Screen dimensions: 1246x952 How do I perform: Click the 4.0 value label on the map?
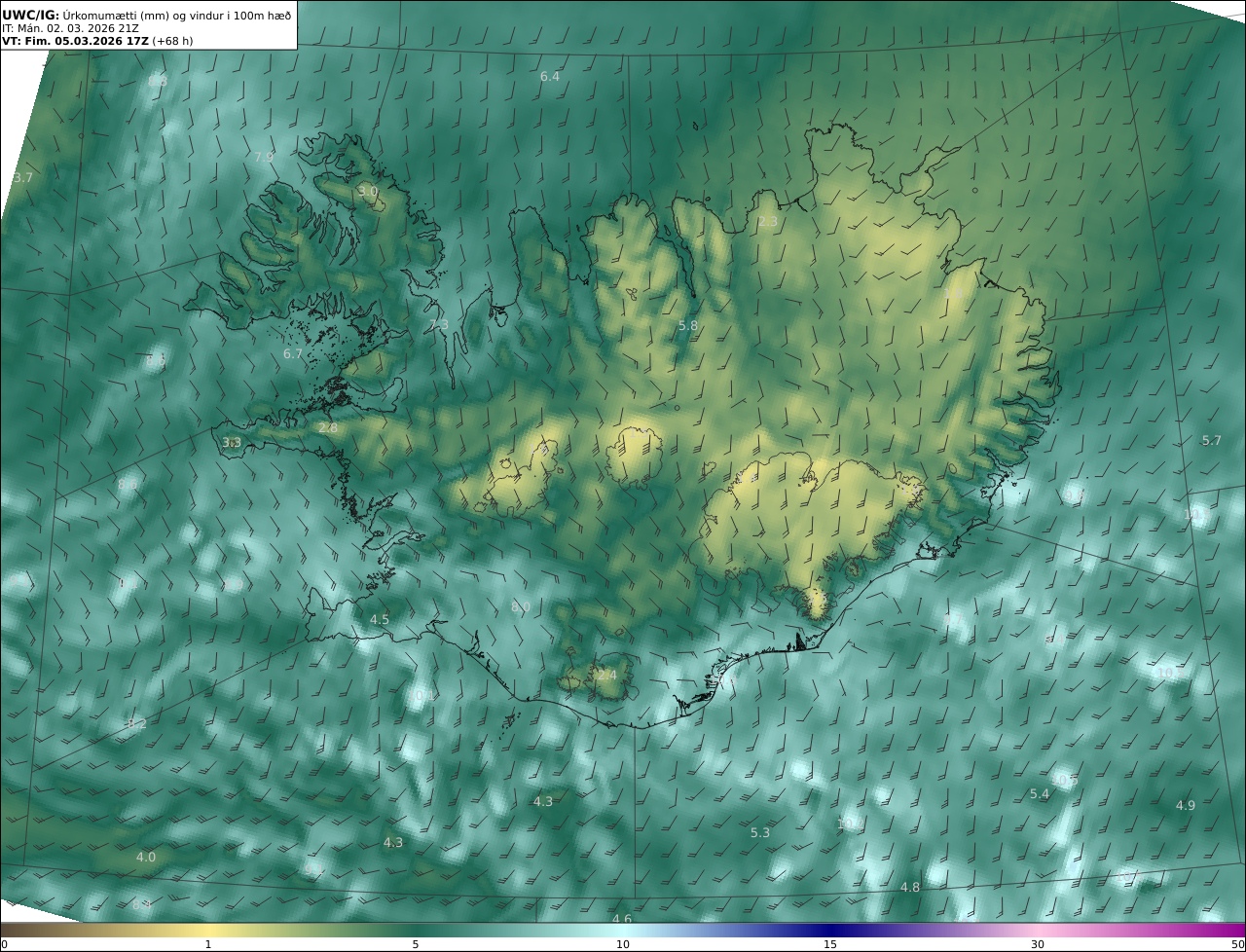click(145, 858)
